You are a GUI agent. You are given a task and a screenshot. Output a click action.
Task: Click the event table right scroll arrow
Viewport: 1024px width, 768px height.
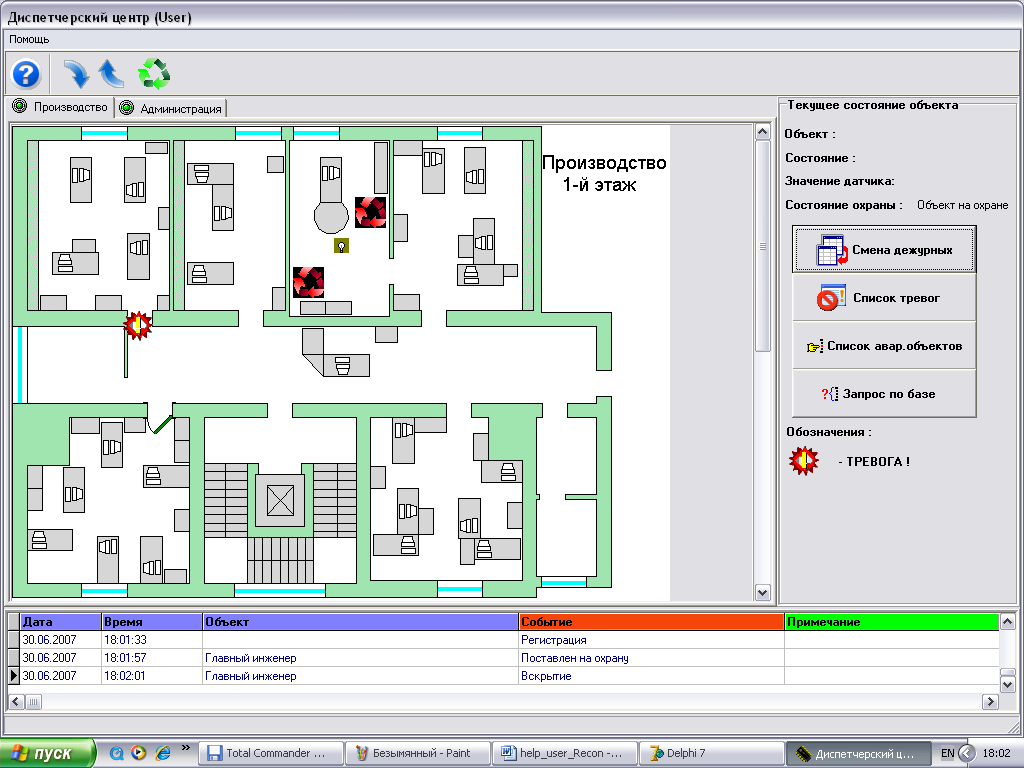[x=990, y=701]
